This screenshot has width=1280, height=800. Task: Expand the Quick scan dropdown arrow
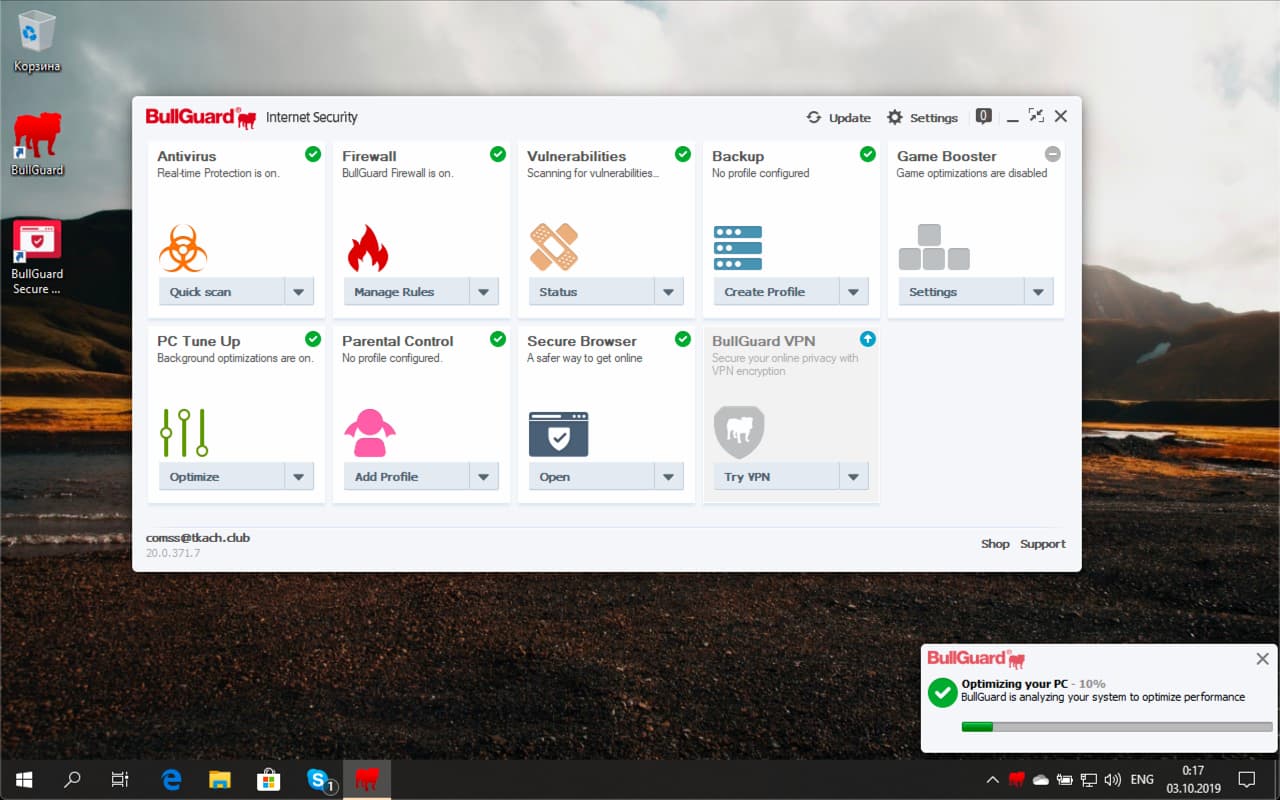pyautogui.click(x=299, y=292)
